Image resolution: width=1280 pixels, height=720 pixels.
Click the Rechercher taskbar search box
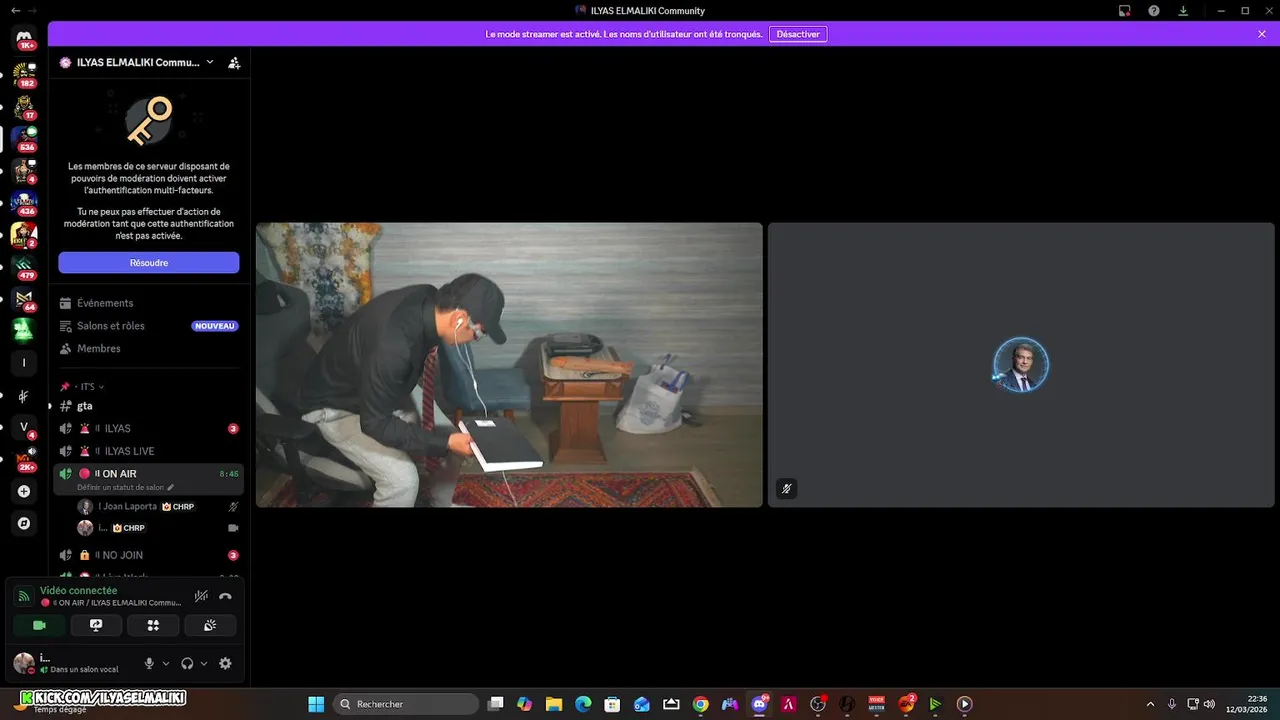pyautogui.click(x=405, y=704)
